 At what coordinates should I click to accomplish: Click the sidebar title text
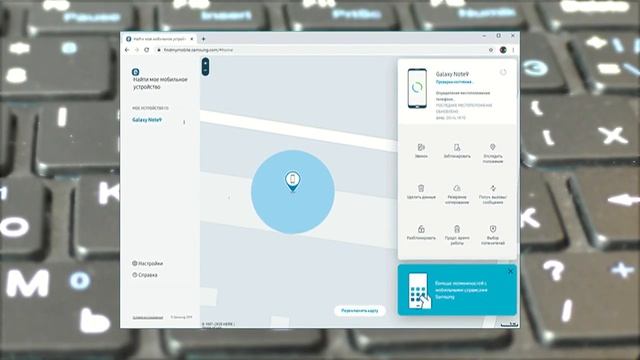160,83
